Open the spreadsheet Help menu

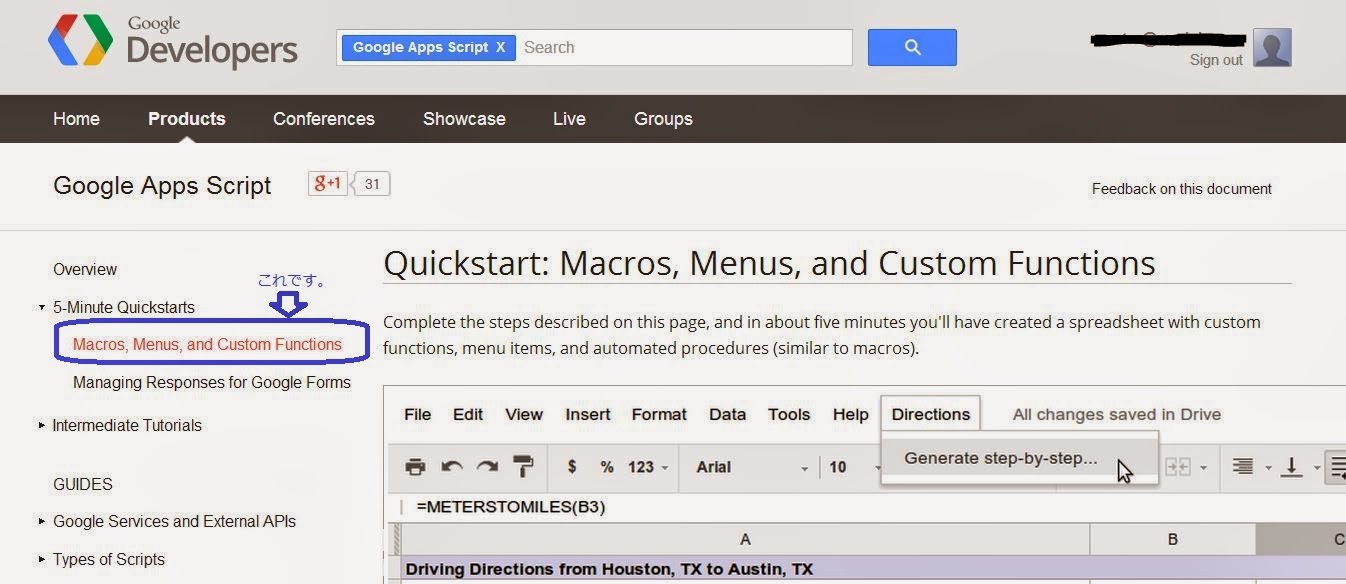[851, 415]
